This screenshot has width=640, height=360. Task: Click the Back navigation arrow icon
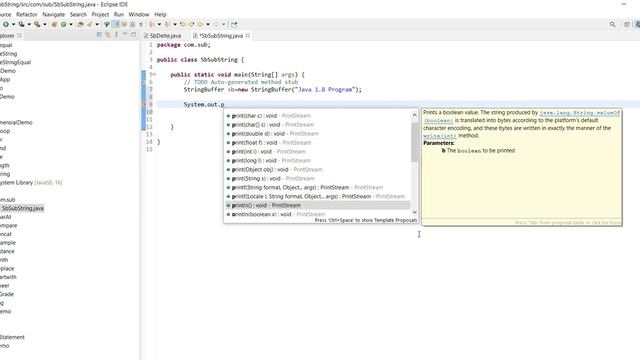[200, 24]
